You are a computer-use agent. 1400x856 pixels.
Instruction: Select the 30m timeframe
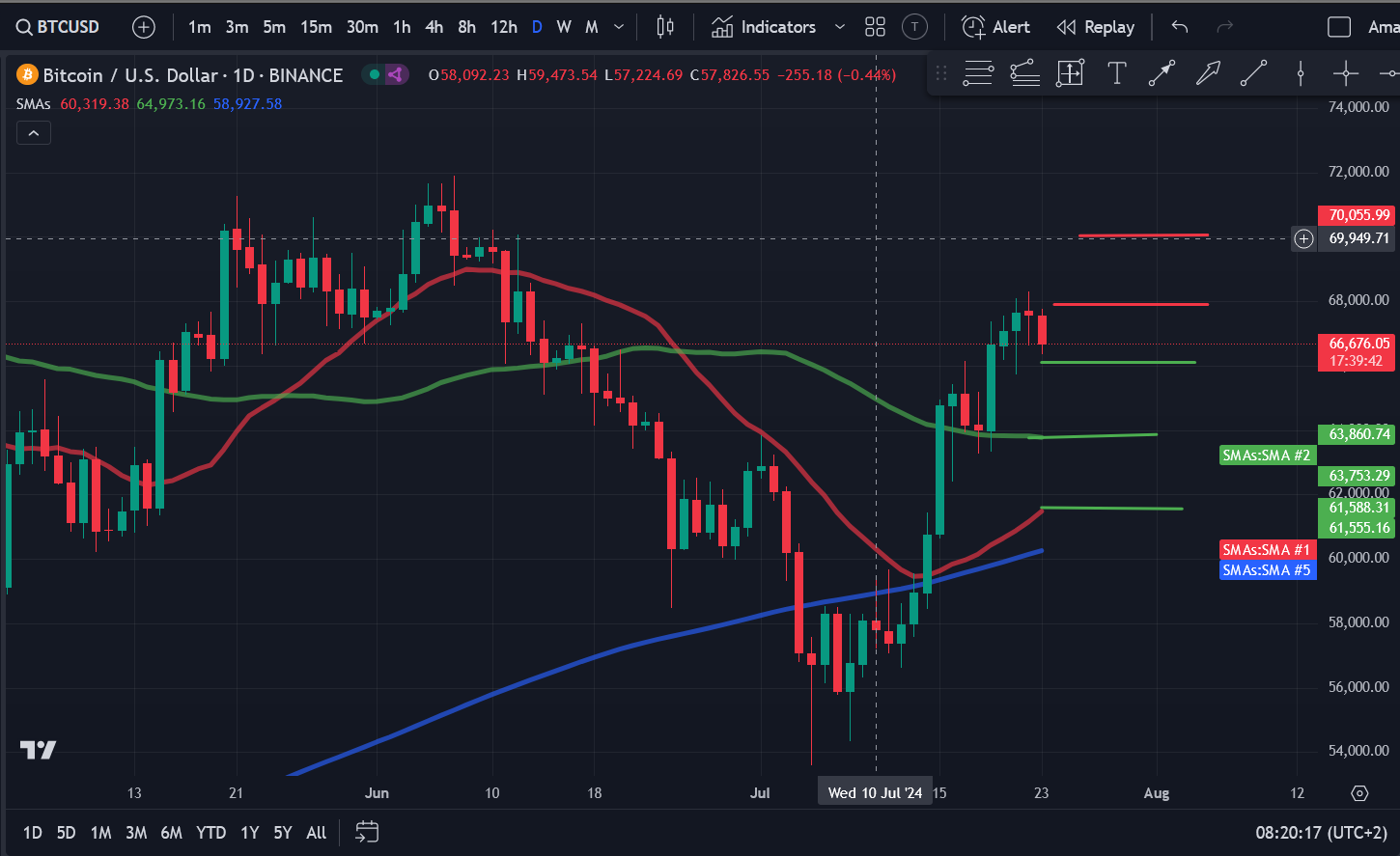362,27
